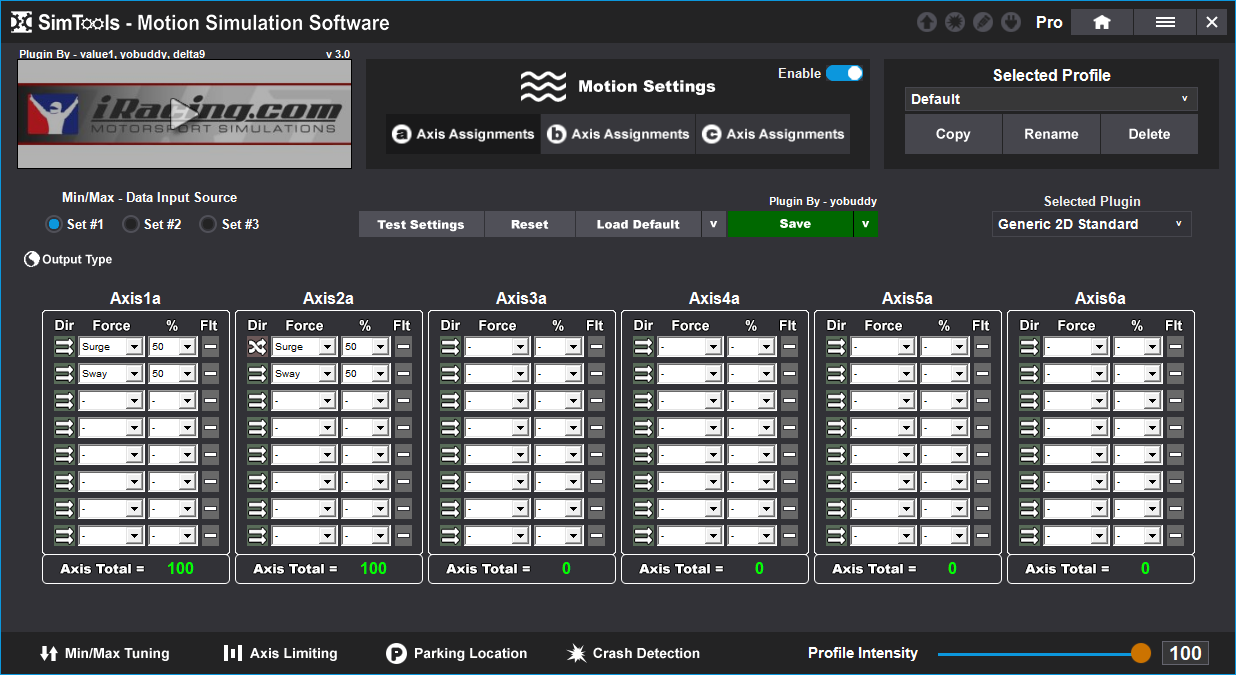Click the Output Type icon
1236x675 pixels.
[31, 260]
